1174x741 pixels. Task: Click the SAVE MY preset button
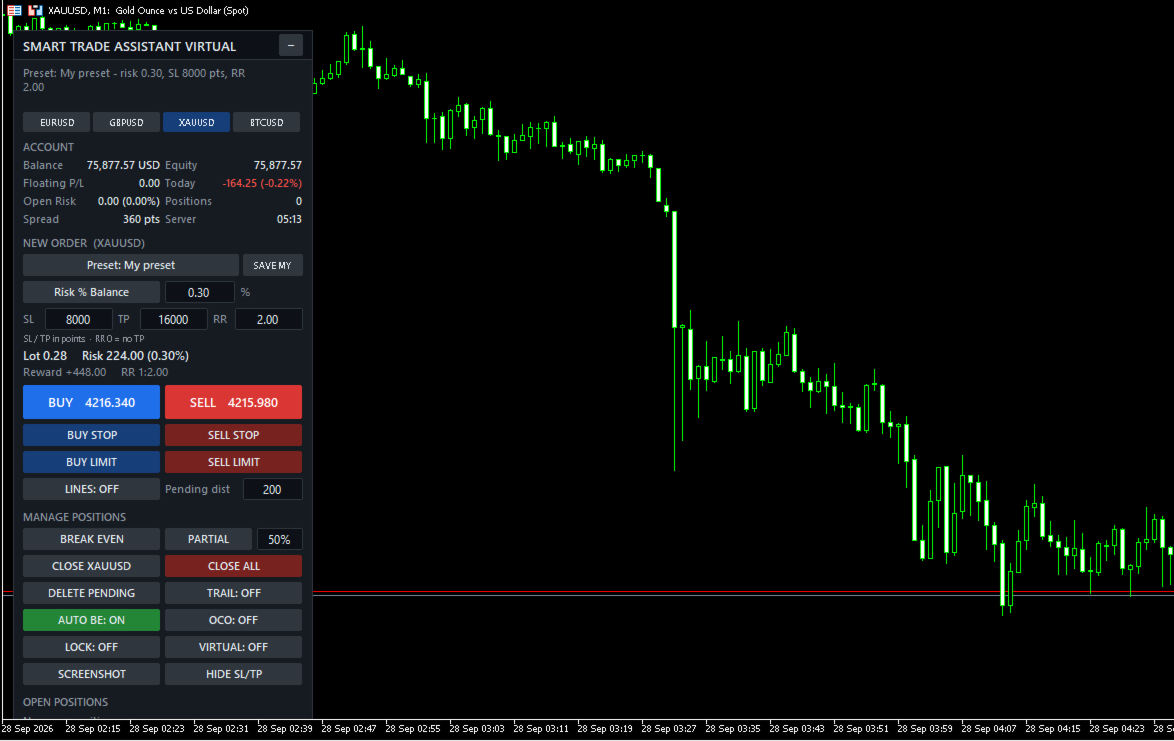tap(273, 265)
